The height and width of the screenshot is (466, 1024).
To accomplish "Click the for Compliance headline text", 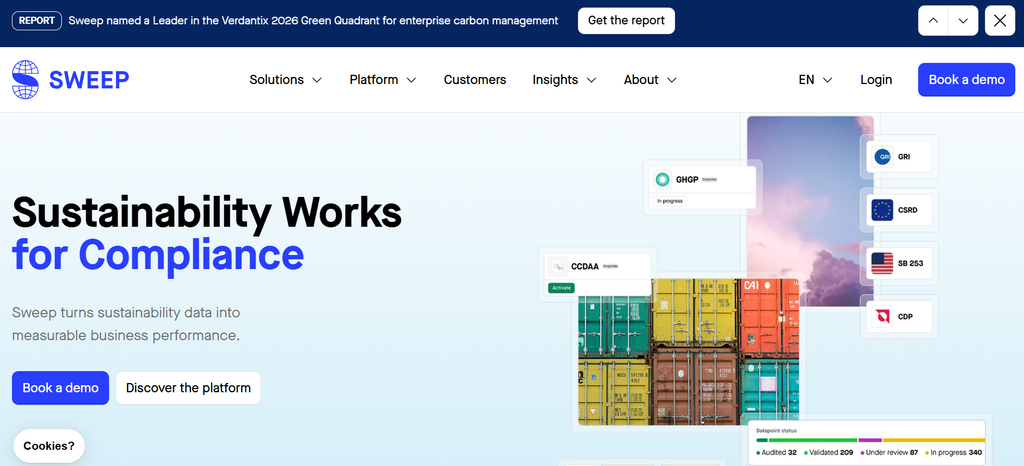I will click(x=158, y=255).
